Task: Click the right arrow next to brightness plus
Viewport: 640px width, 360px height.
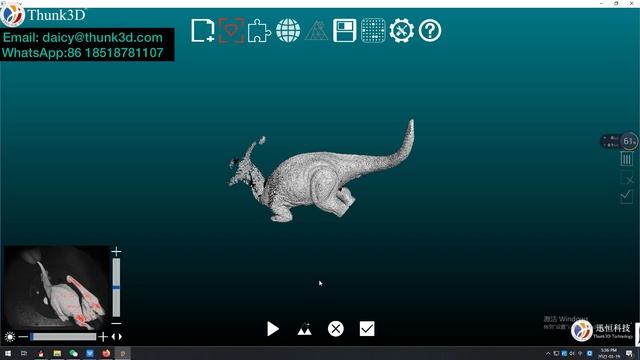Action: pos(120,337)
